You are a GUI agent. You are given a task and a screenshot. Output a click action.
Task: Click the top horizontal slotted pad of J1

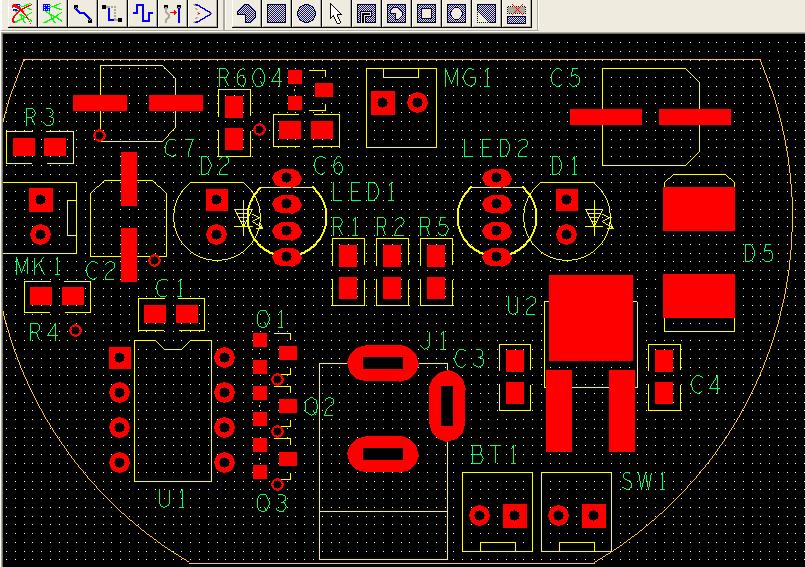(383, 363)
